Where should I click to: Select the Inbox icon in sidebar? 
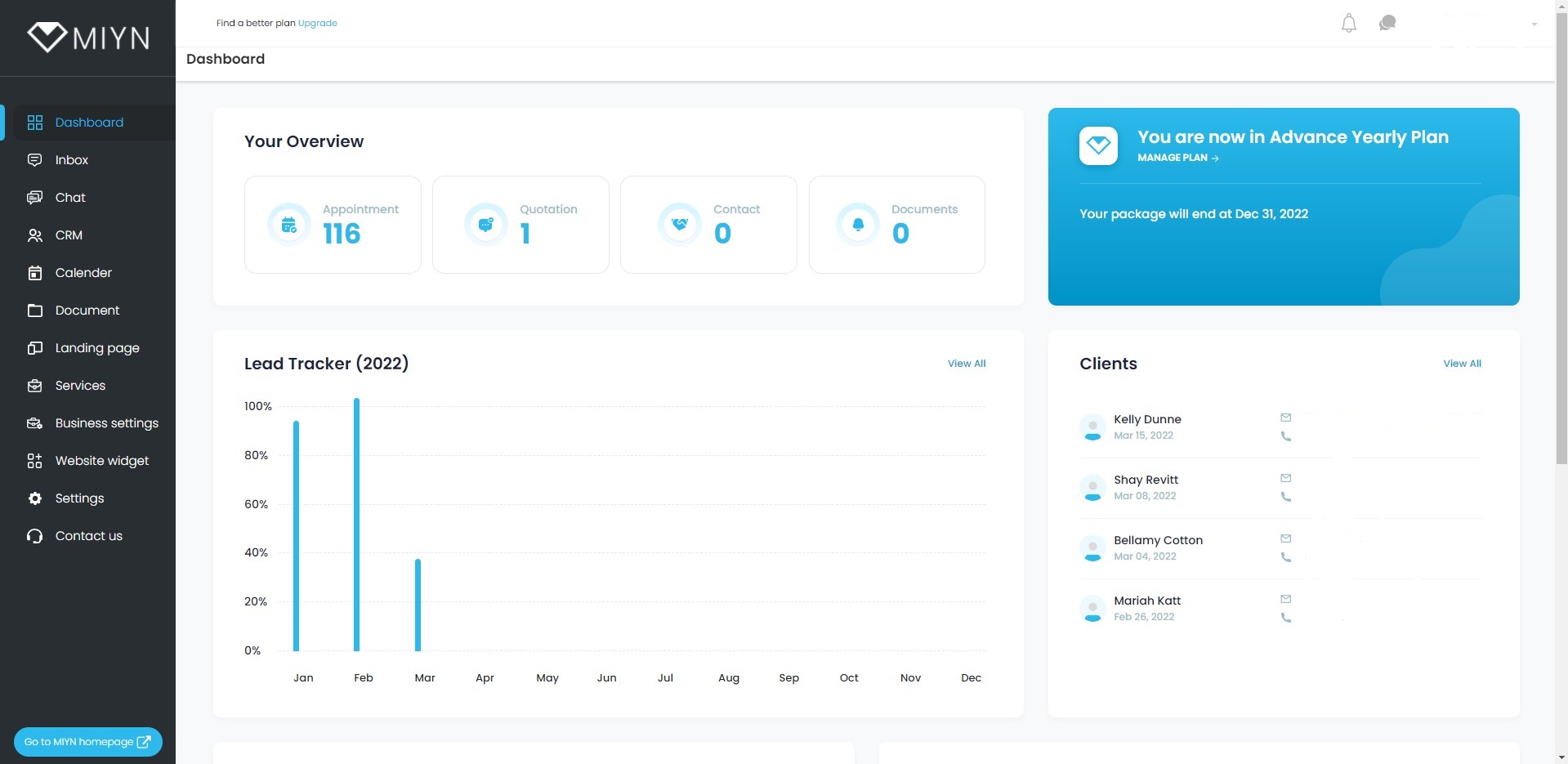coord(34,160)
